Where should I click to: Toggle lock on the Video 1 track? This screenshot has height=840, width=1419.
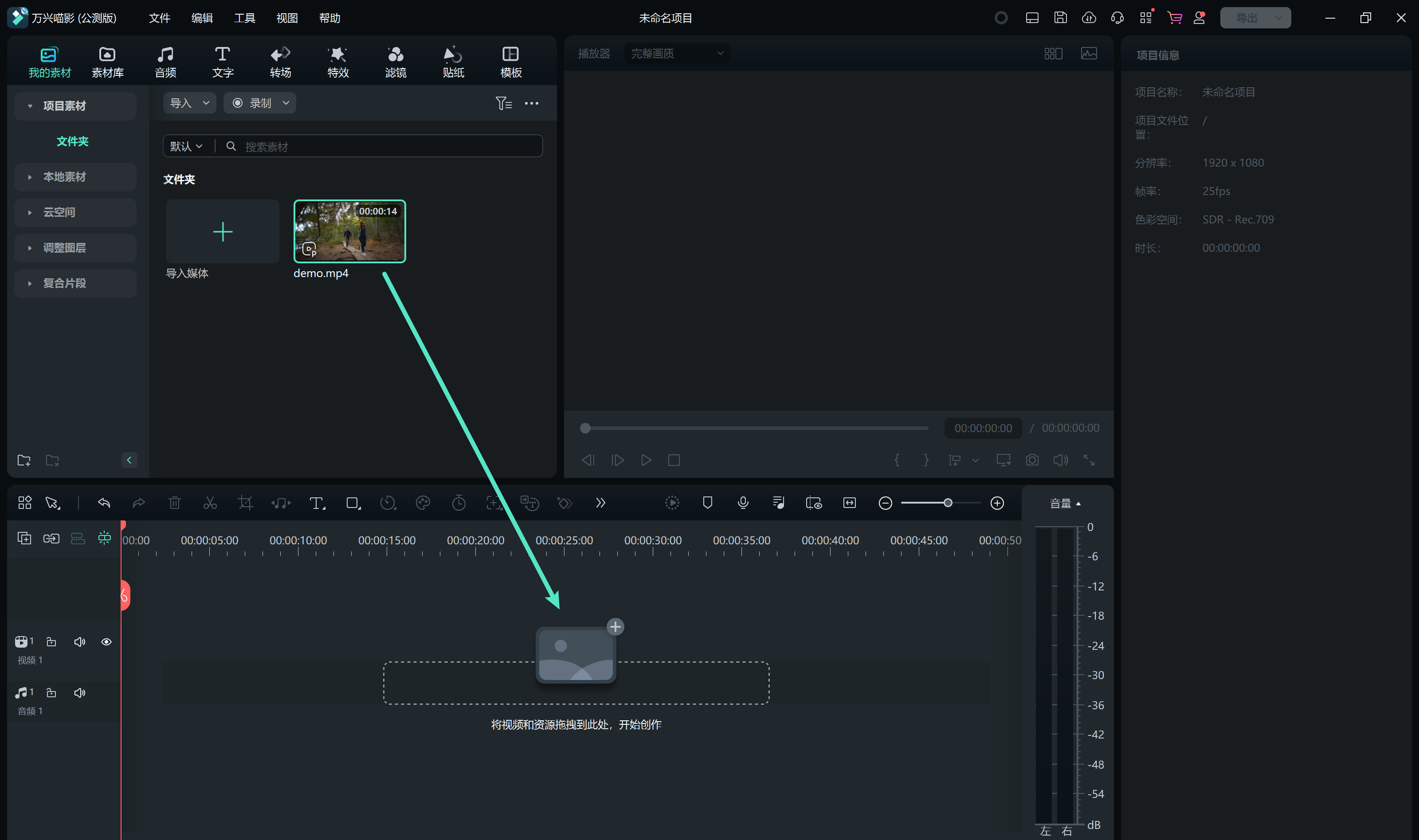tap(51, 641)
